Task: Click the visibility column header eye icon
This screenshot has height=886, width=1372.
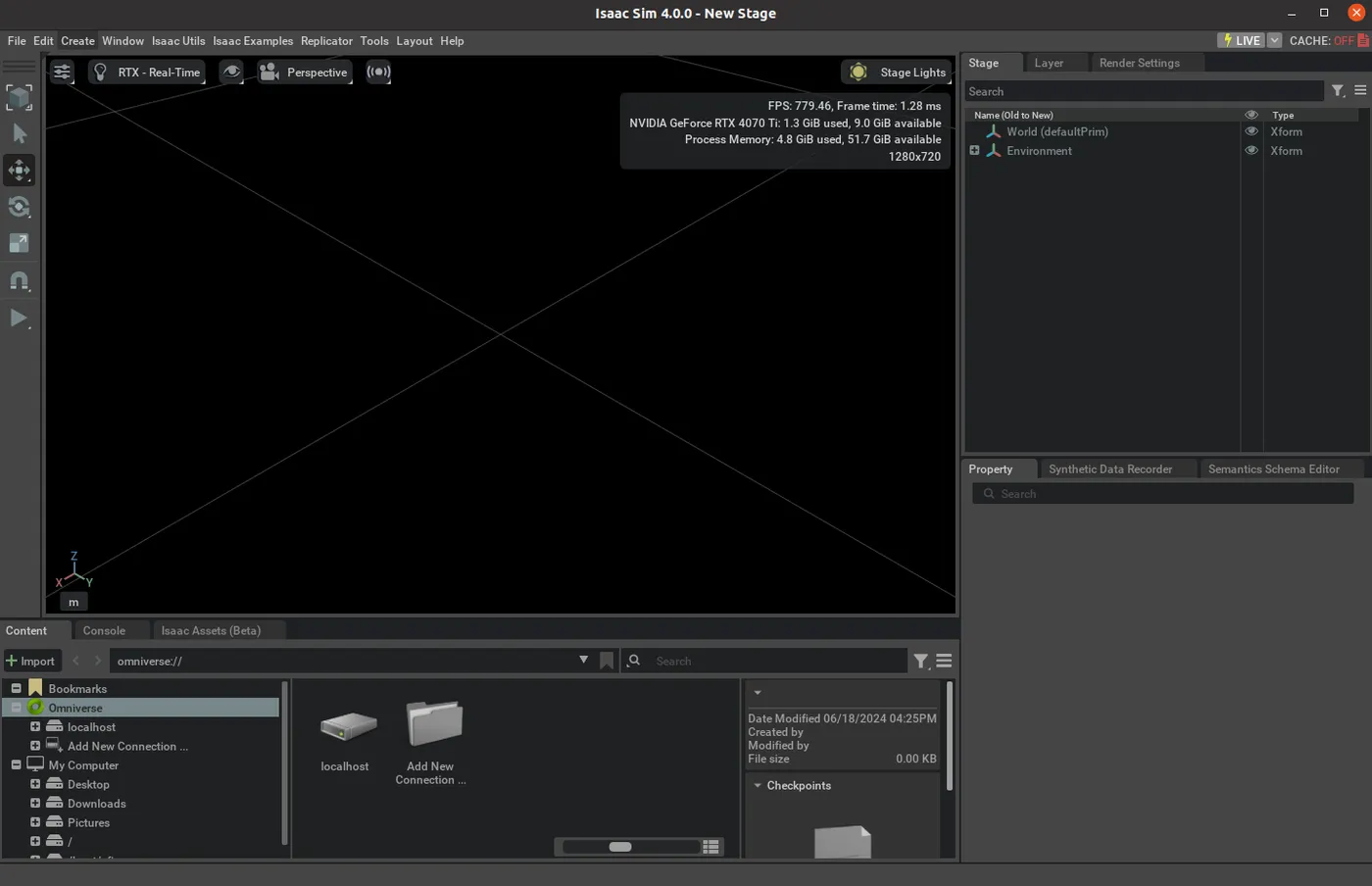Action: pos(1251,115)
